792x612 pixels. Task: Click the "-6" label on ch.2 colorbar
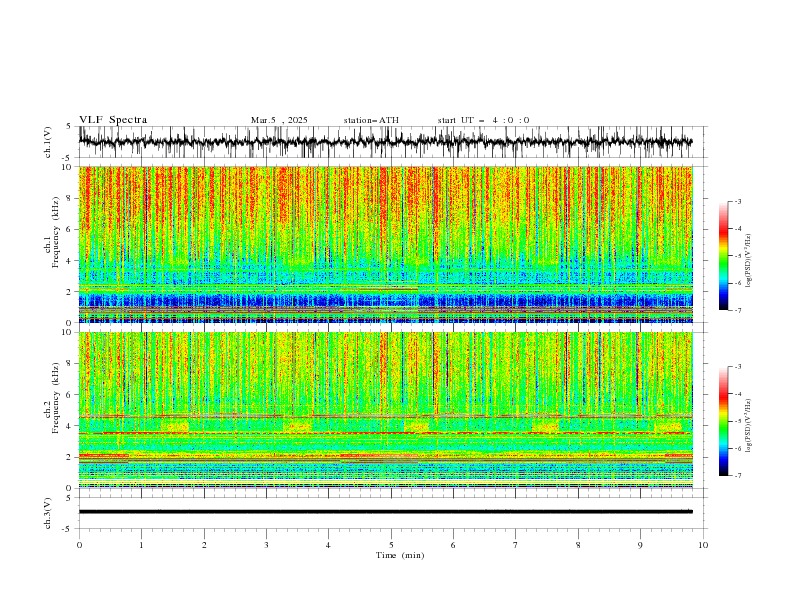coord(738,448)
